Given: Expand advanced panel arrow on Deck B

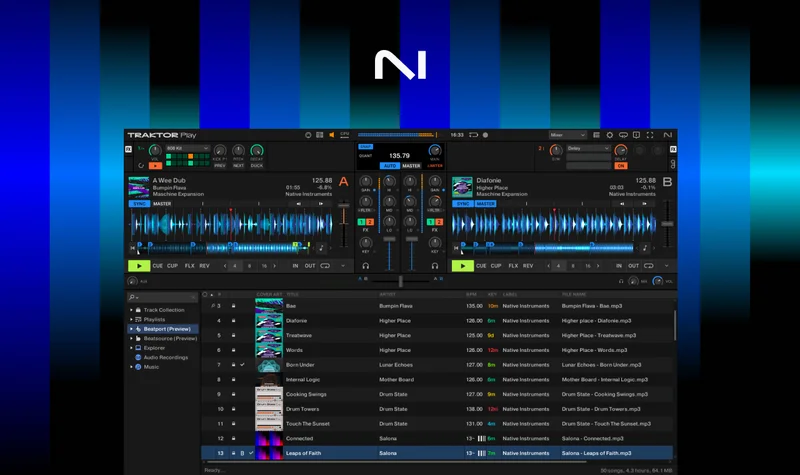Looking at the screenshot, I should (666, 266).
